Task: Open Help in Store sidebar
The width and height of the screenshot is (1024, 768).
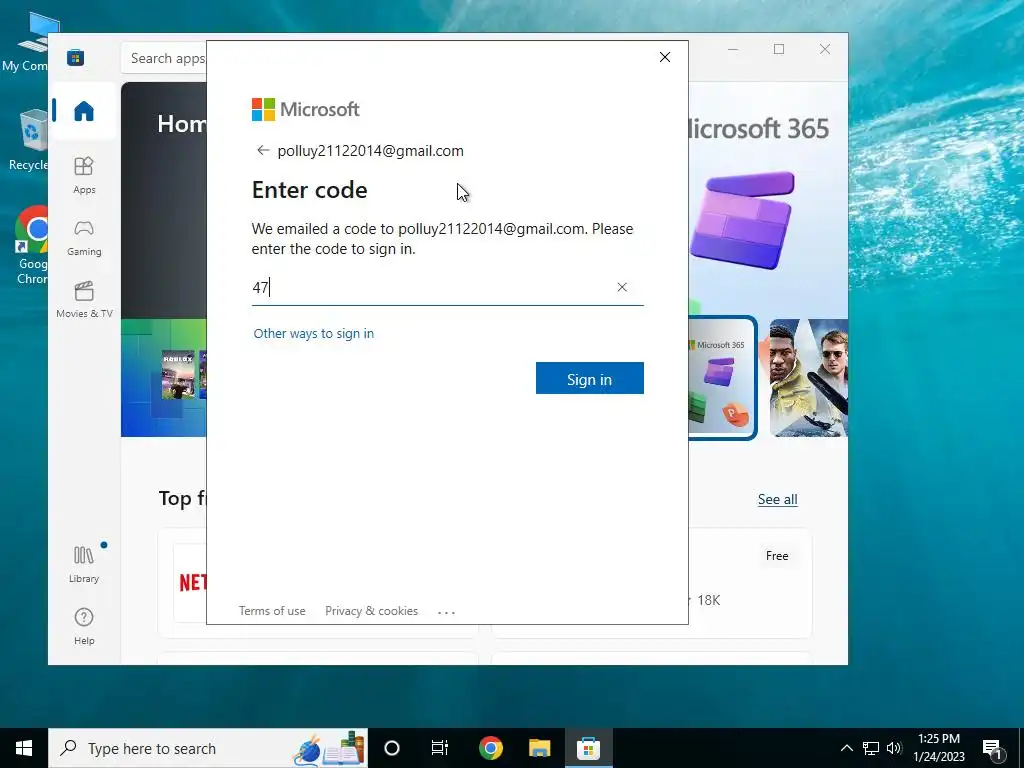Action: 84,626
